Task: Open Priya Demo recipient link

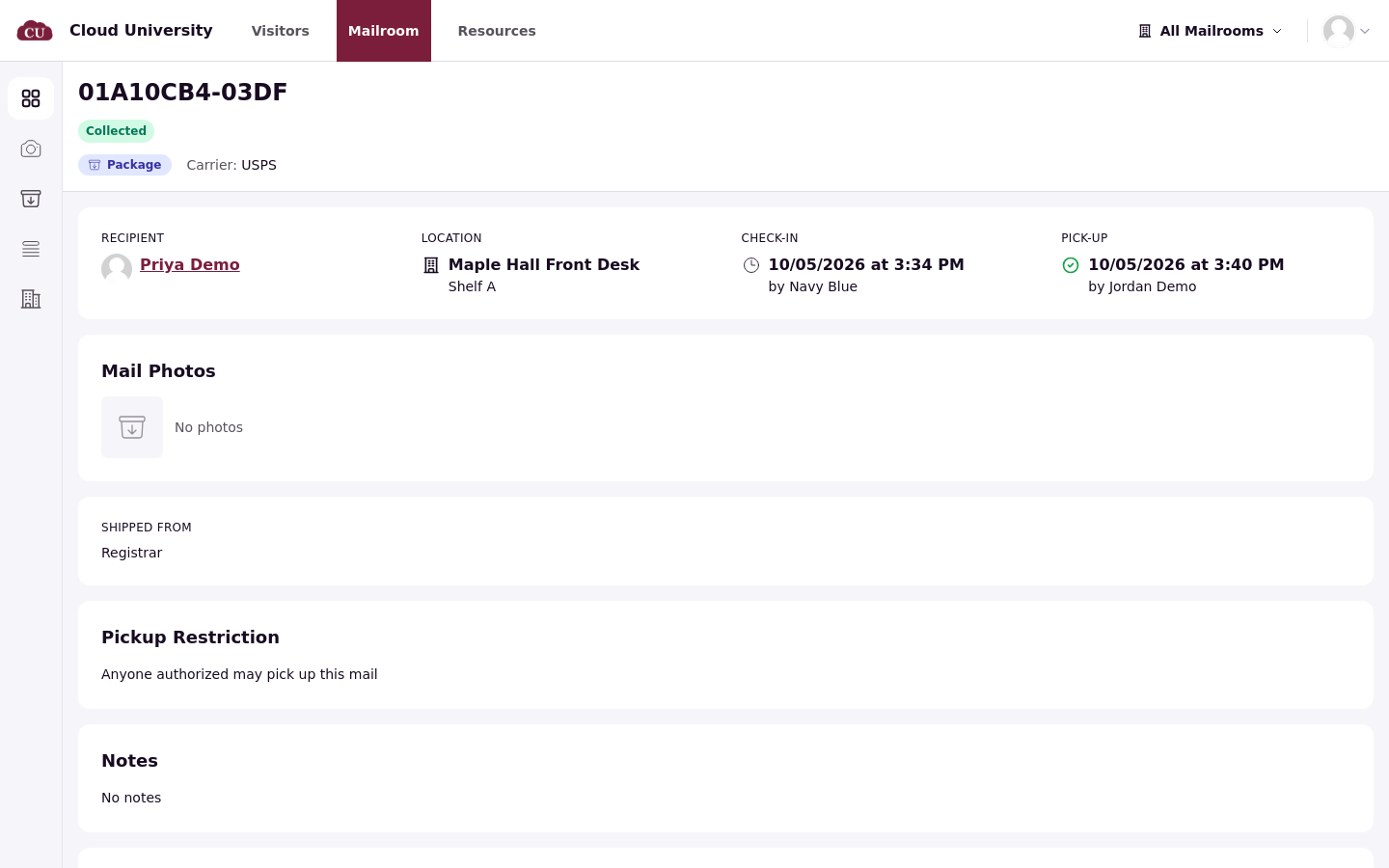Action: point(190,264)
